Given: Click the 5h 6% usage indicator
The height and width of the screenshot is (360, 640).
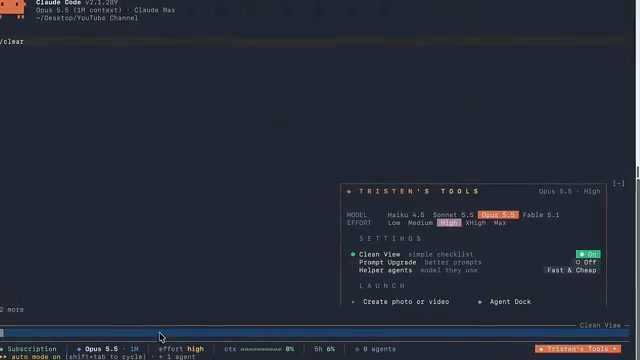Looking at the screenshot, I should pyautogui.click(x=324, y=349).
